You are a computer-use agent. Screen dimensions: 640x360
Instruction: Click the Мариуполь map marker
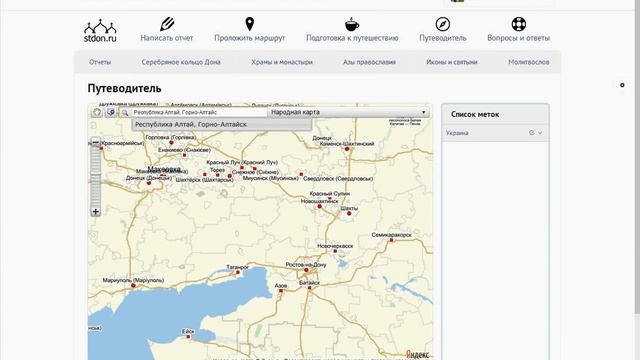point(133,286)
